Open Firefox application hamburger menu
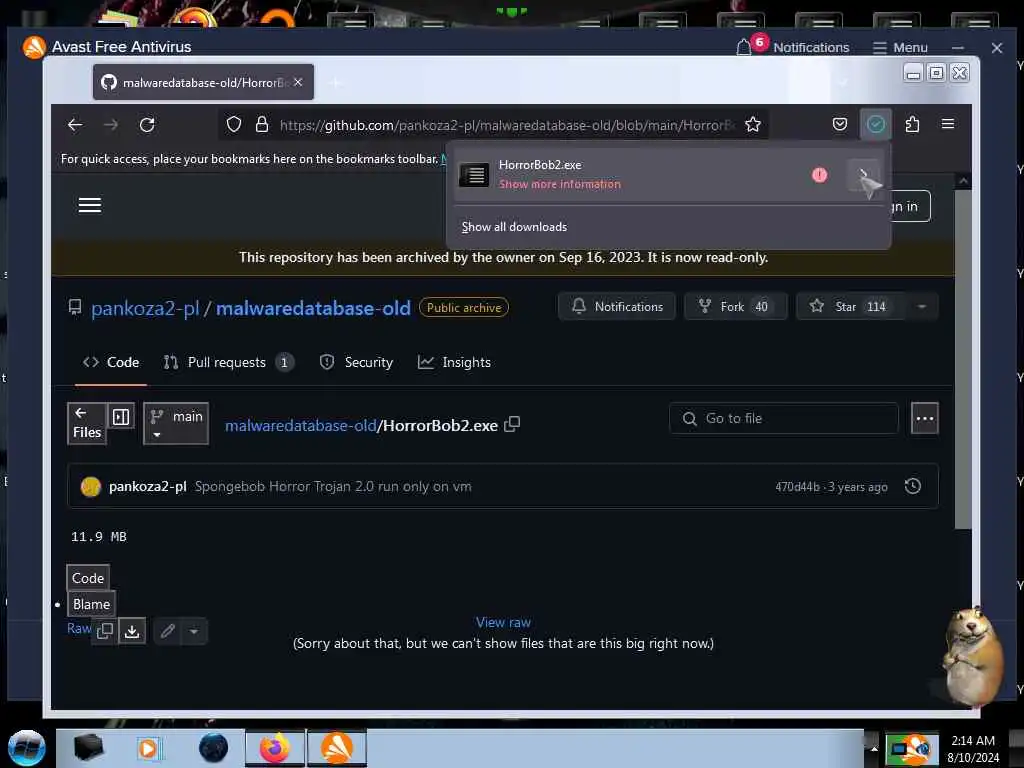Image resolution: width=1024 pixels, height=768 pixels. 948,124
